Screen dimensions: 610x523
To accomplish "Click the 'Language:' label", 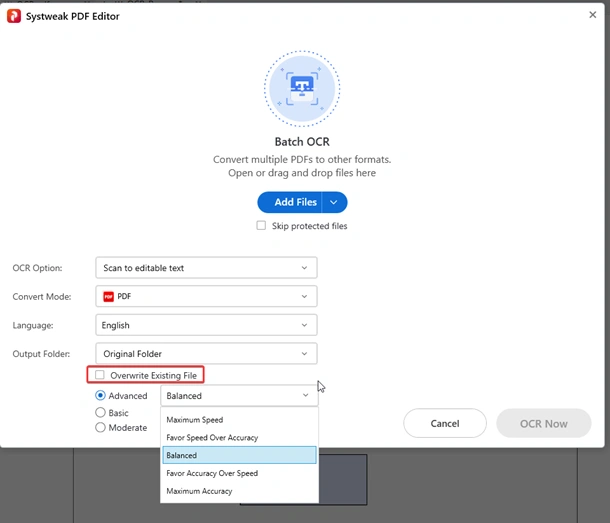I will click(33, 325).
